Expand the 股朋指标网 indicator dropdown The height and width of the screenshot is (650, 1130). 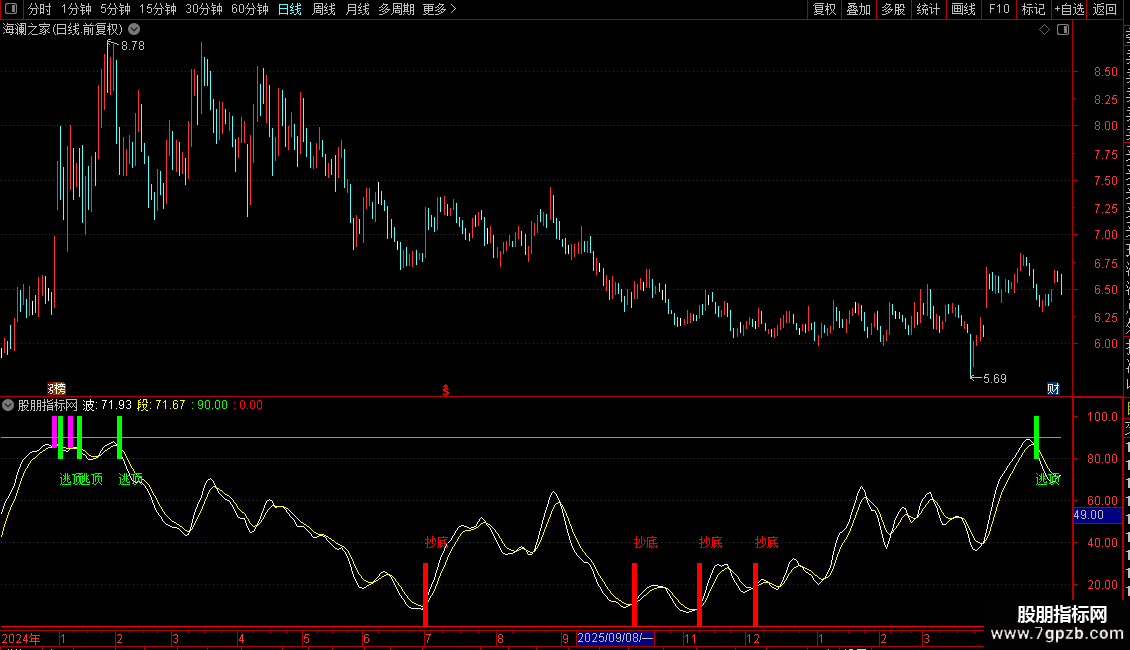coord(8,405)
